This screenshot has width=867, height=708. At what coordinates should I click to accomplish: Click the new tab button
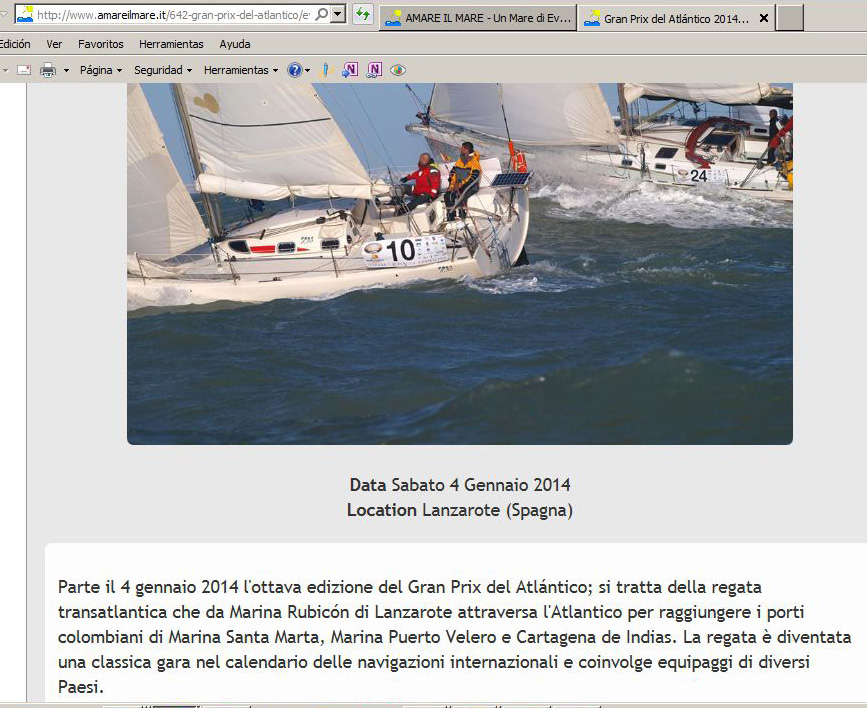[790, 18]
